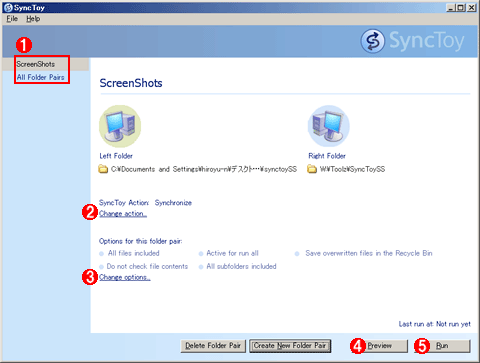Click the Left Folder computer icon
Image resolution: width=480 pixels, height=363 pixels.
click(x=120, y=126)
